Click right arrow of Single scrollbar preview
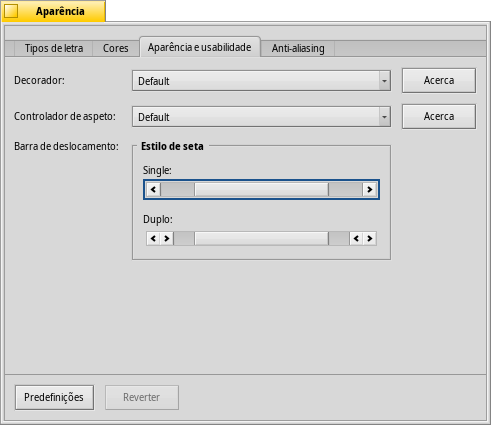This screenshot has width=491, height=425. [369, 190]
